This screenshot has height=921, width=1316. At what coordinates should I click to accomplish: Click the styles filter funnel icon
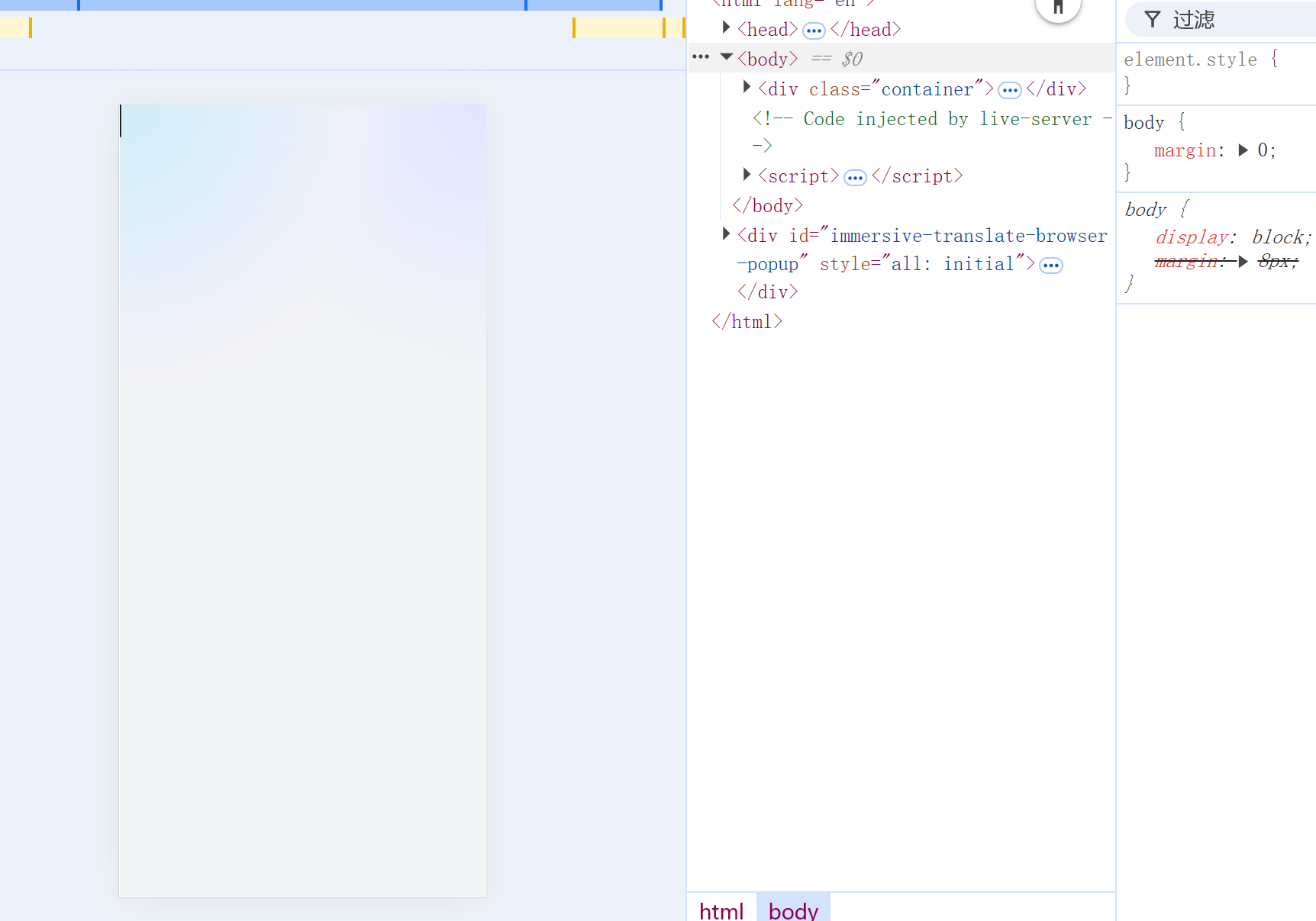click(1153, 19)
